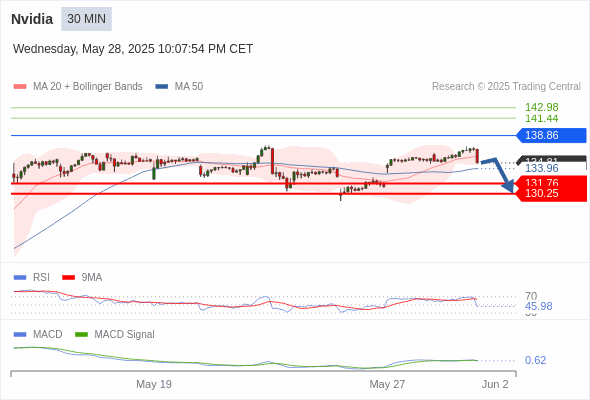Click the MACD legend blue swatch

pyautogui.click(x=20, y=334)
